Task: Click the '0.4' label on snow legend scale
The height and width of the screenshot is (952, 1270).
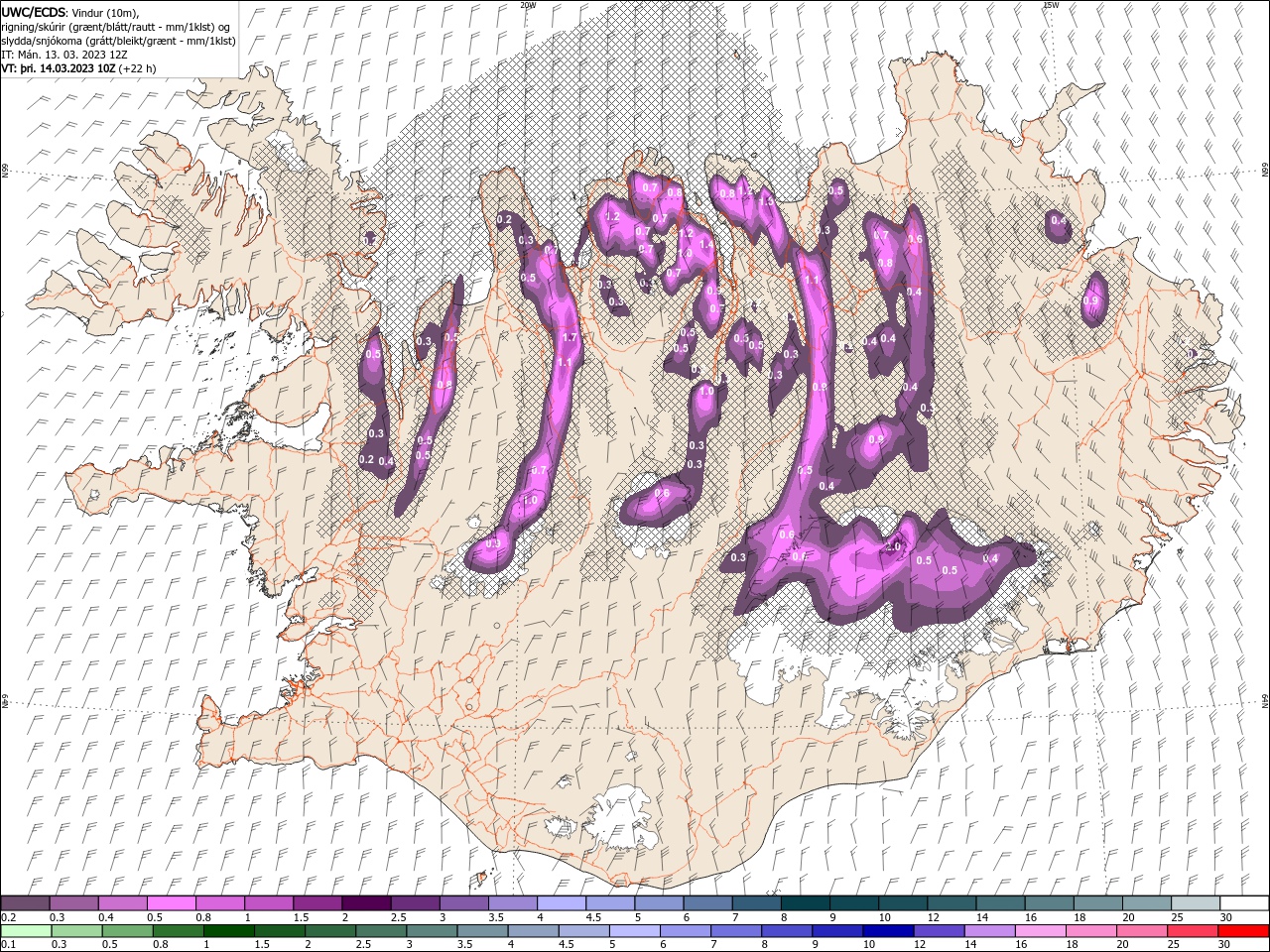Action: click(x=106, y=917)
